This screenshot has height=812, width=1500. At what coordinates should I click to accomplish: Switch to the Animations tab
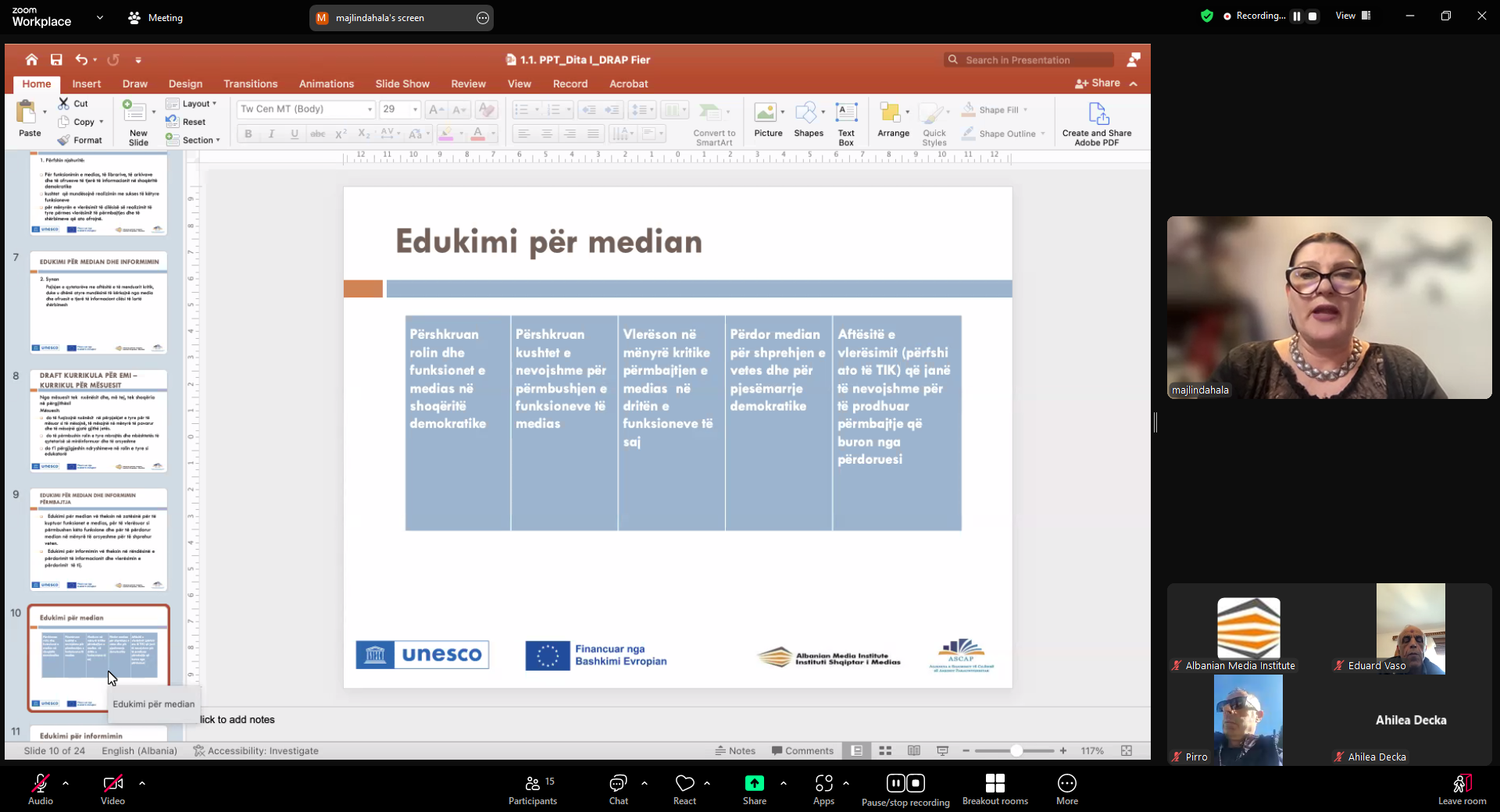pyautogui.click(x=327, y=84)
